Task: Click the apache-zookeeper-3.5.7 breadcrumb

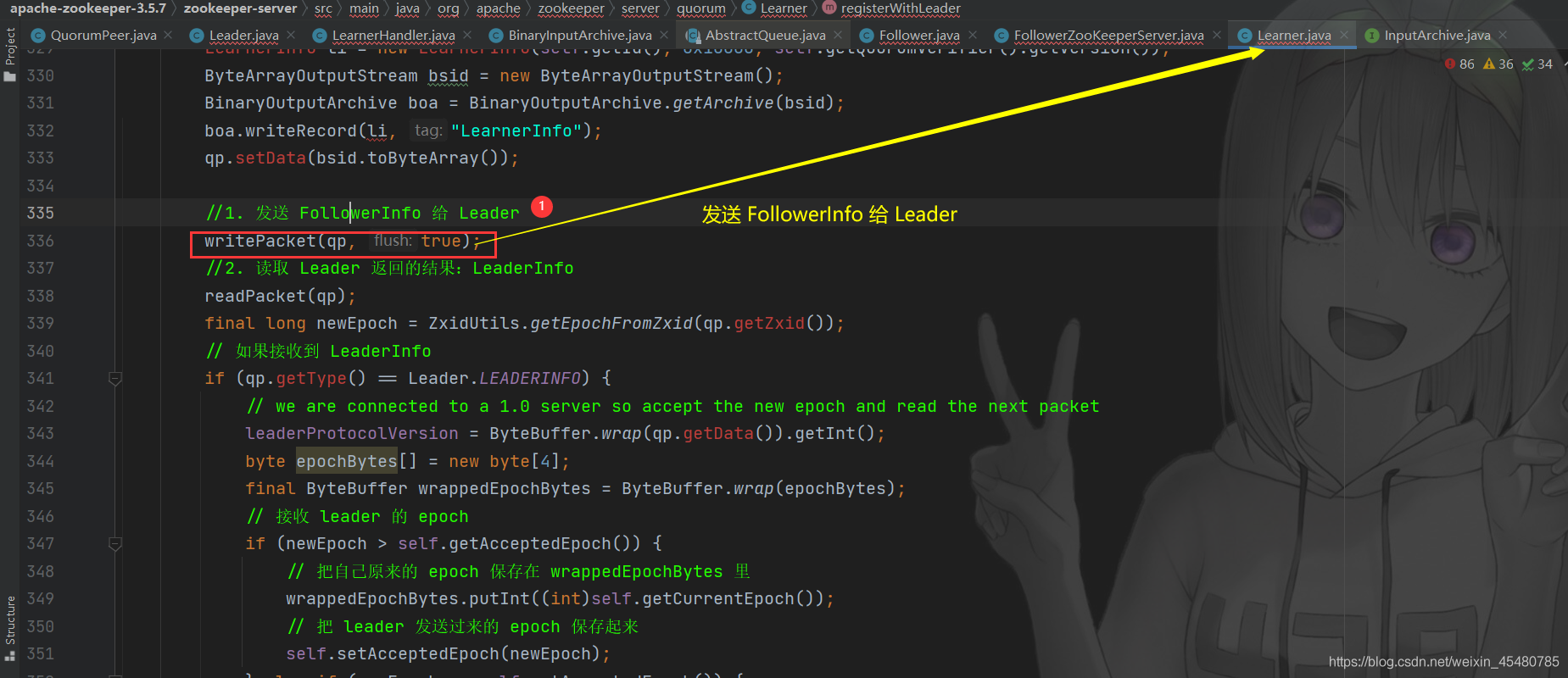Action: point(88,8)
